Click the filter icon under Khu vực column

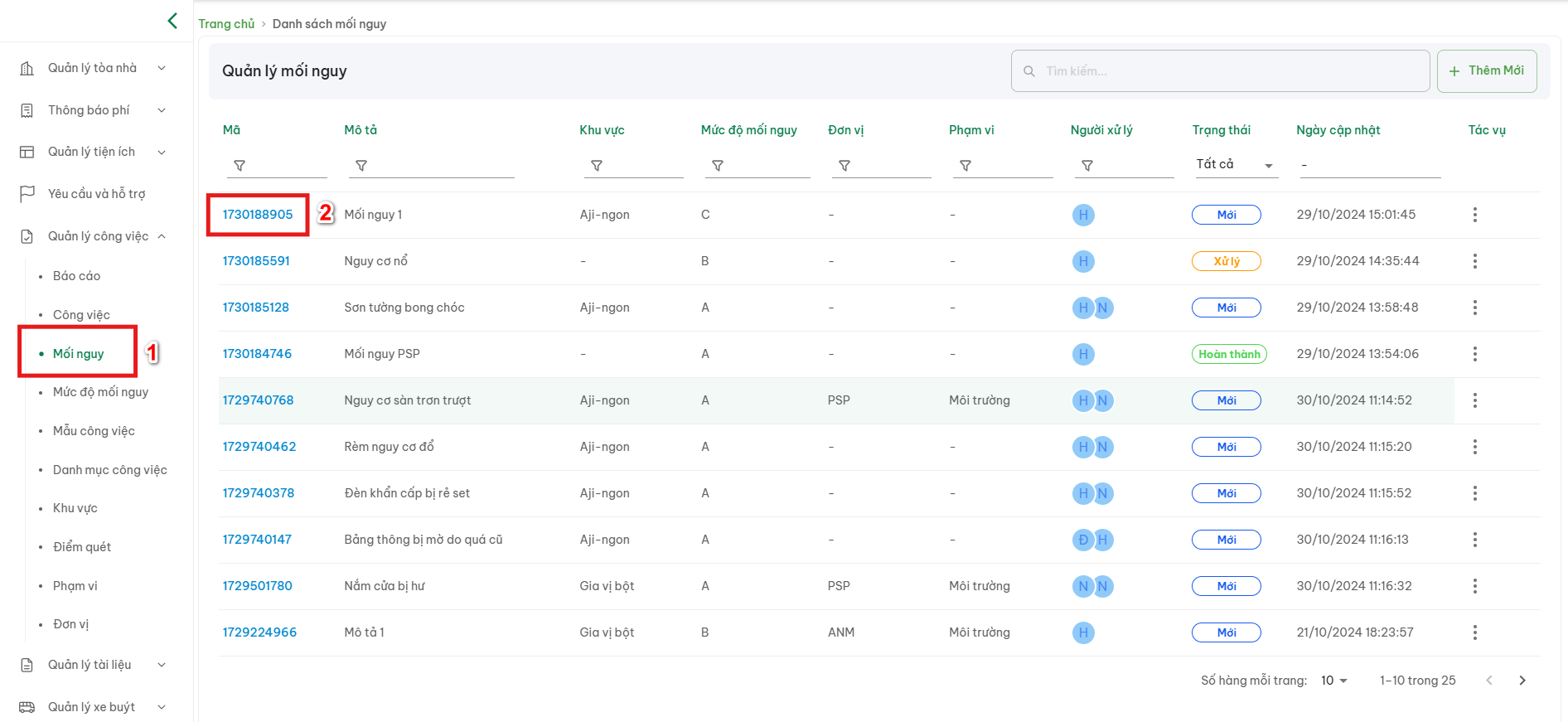click(597, 166)
